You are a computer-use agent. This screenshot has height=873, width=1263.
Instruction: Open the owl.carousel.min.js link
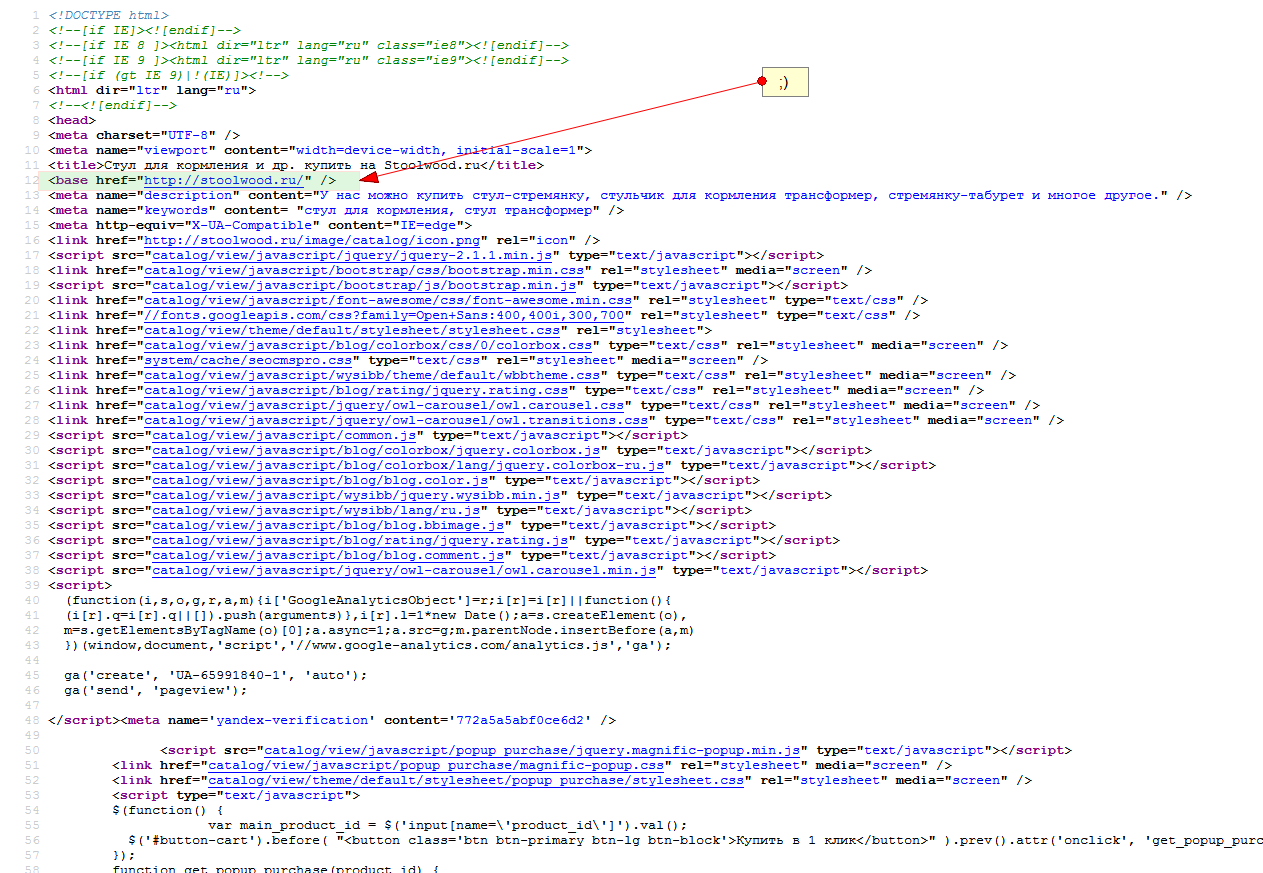pos(404,570)
